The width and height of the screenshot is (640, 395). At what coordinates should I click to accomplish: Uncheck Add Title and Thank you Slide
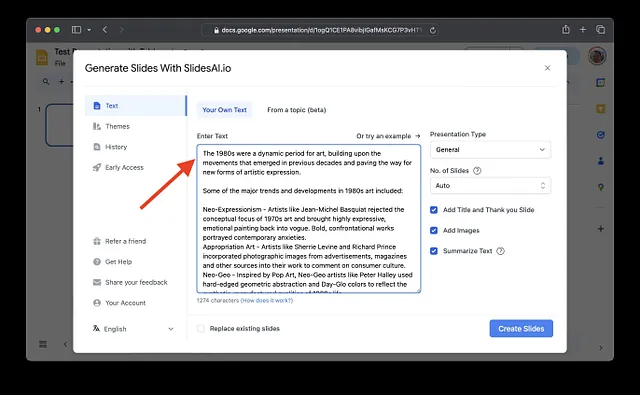coord(433,210)
